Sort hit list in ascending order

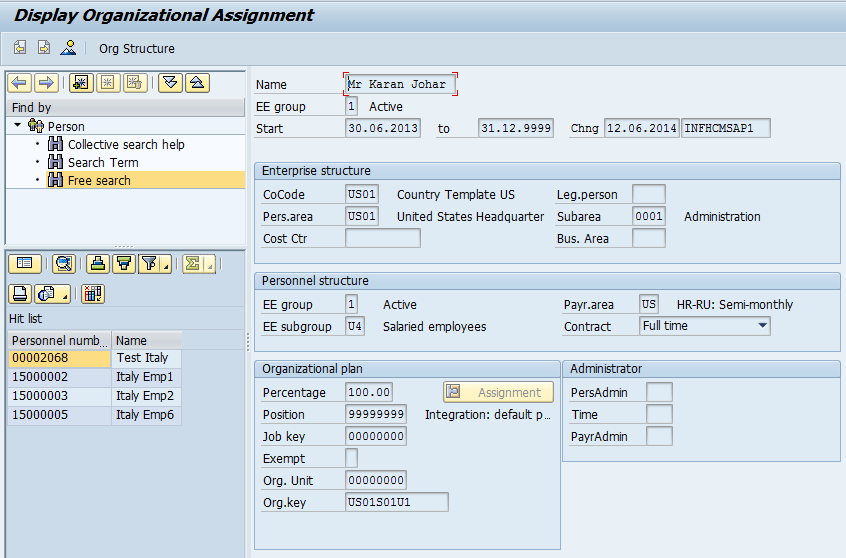coord(97,264)
